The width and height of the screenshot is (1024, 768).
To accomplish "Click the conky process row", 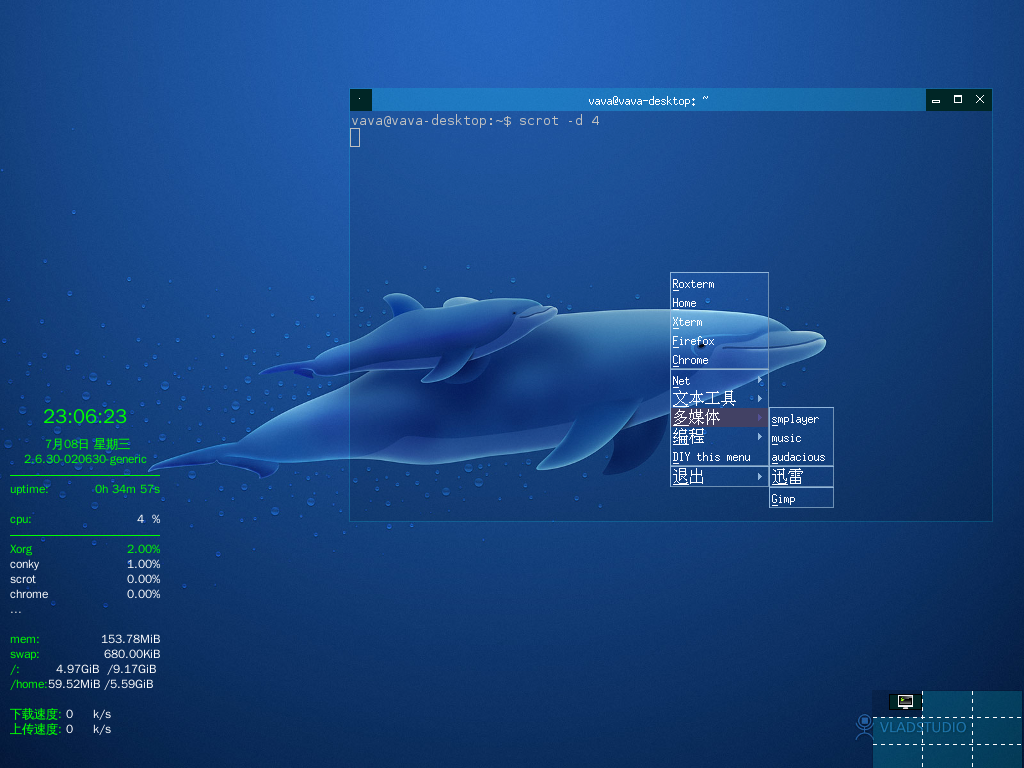I will pos(85,564).
